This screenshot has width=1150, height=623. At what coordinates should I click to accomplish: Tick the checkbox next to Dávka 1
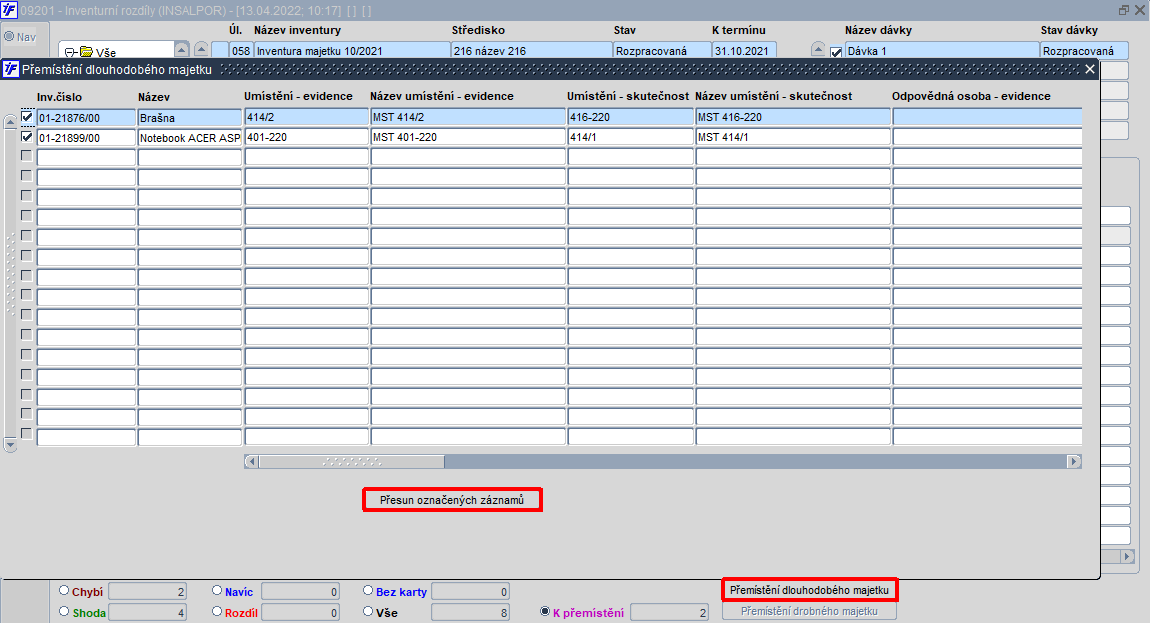click(x=836, y=51)
